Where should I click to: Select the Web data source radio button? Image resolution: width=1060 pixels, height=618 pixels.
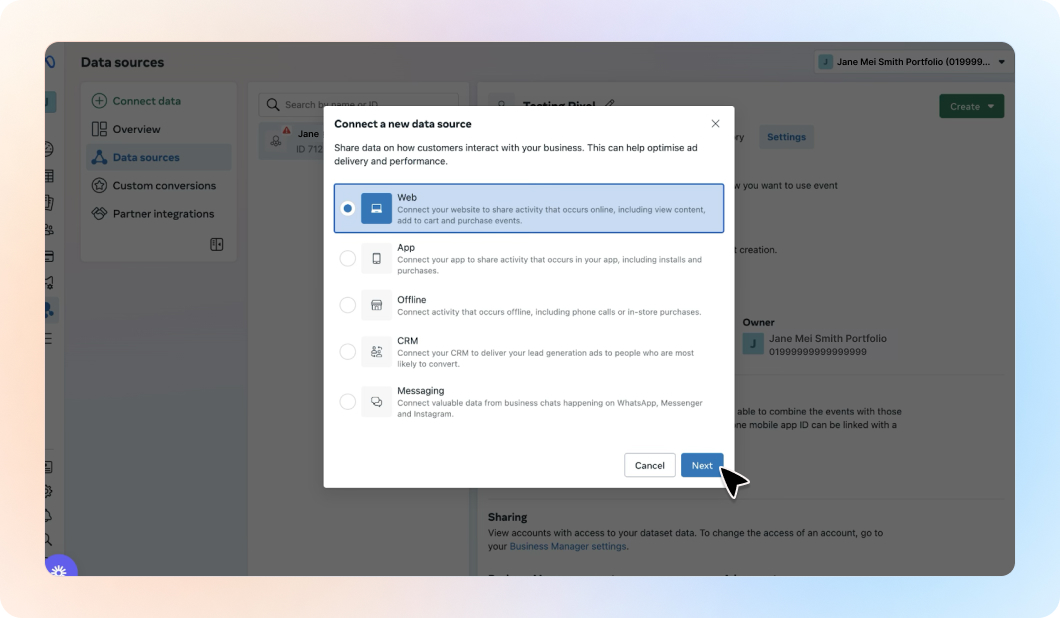[x=347, y=208]
